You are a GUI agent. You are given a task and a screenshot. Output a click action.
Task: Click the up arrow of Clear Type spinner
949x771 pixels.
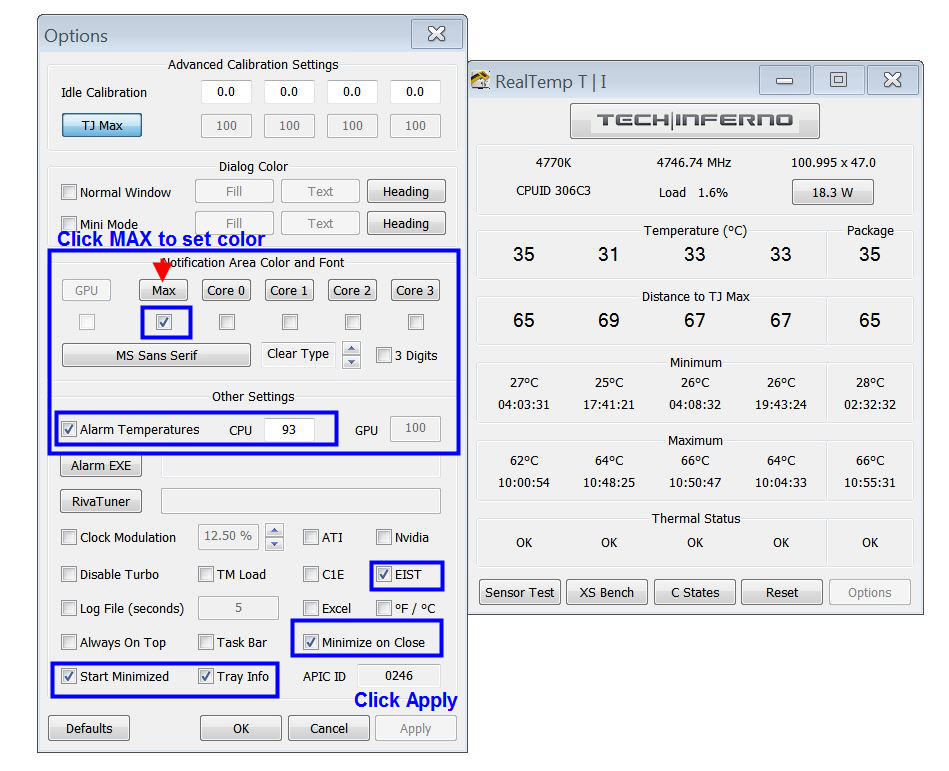tap(351, 349)
